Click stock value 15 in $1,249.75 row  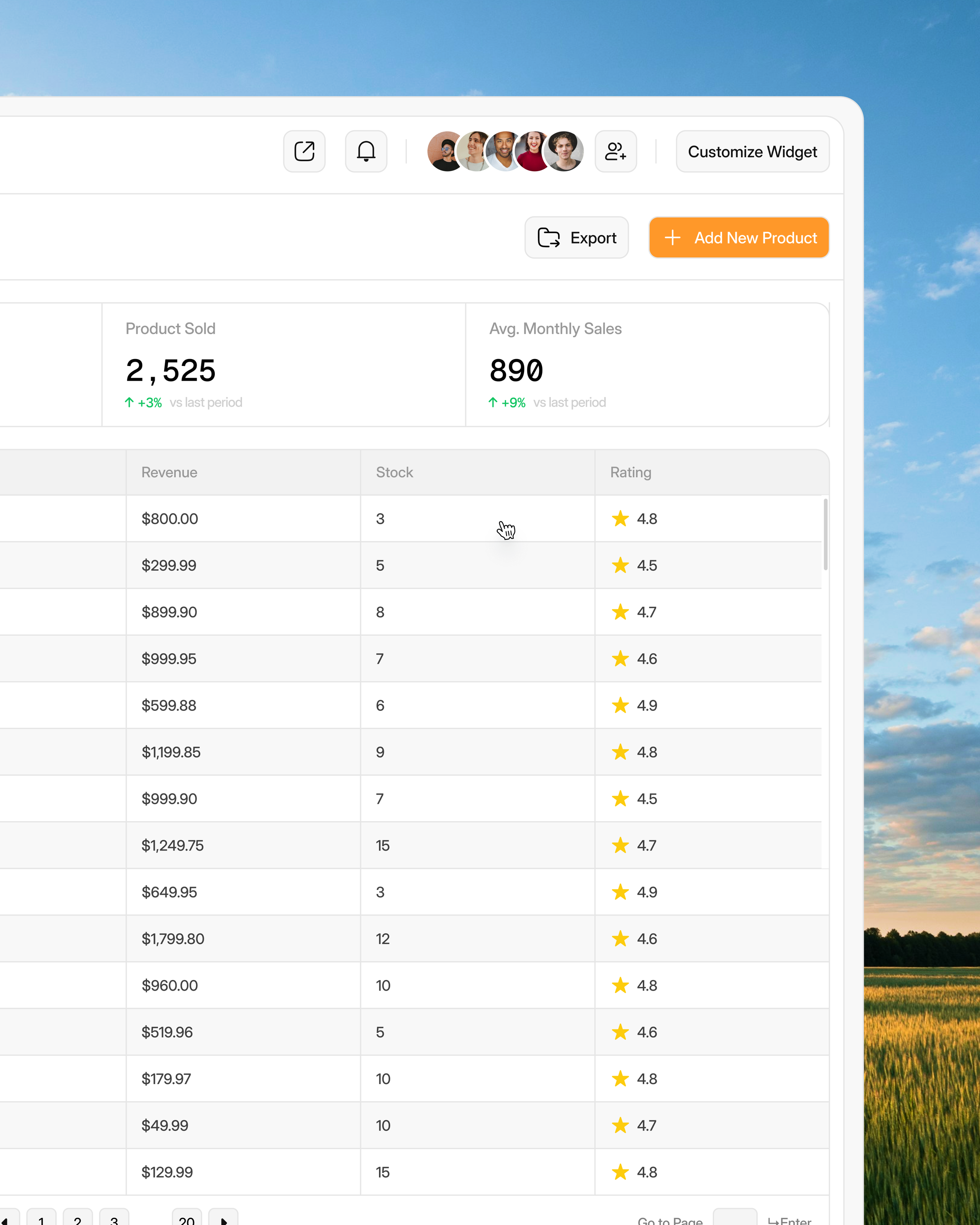[x=382, y=846]
